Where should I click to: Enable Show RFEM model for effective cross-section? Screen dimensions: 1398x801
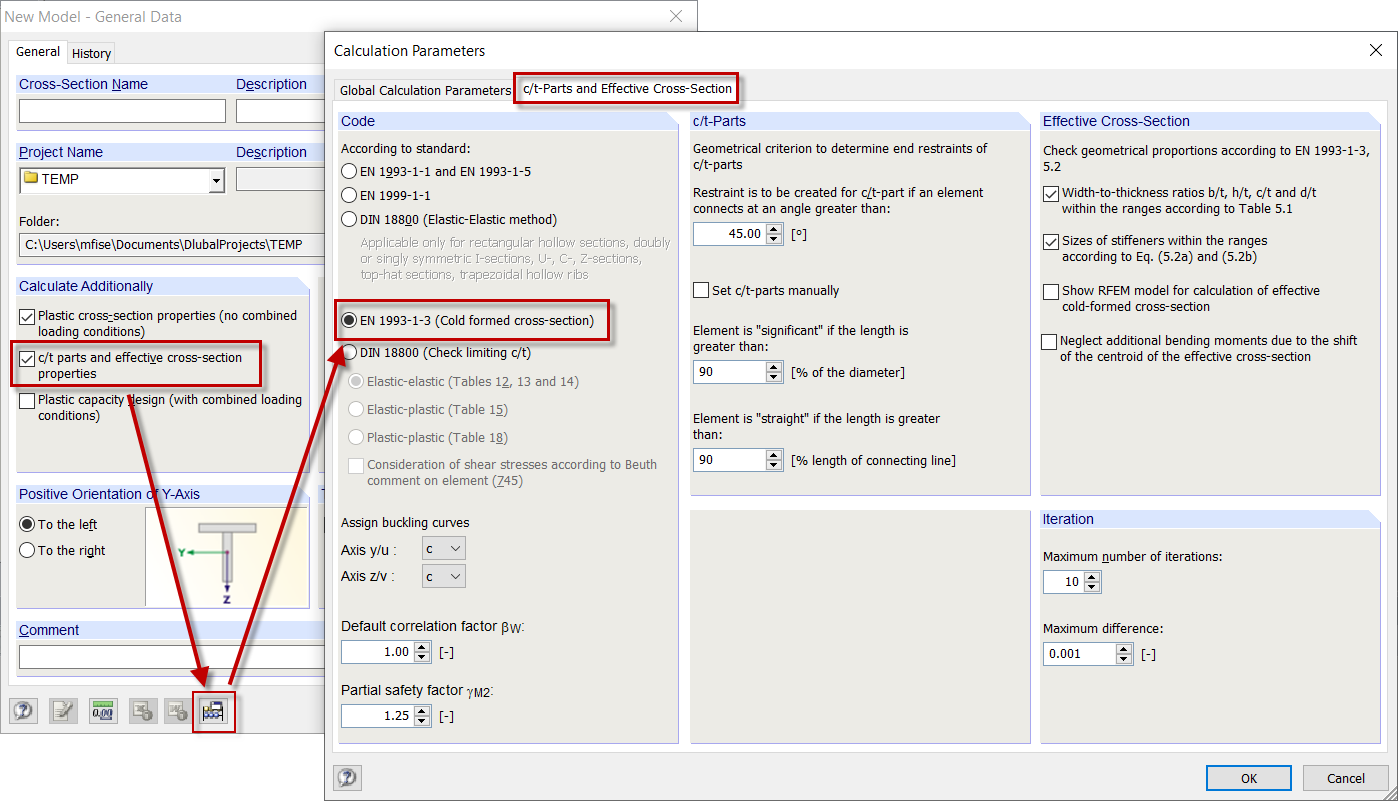point(1051,291)
